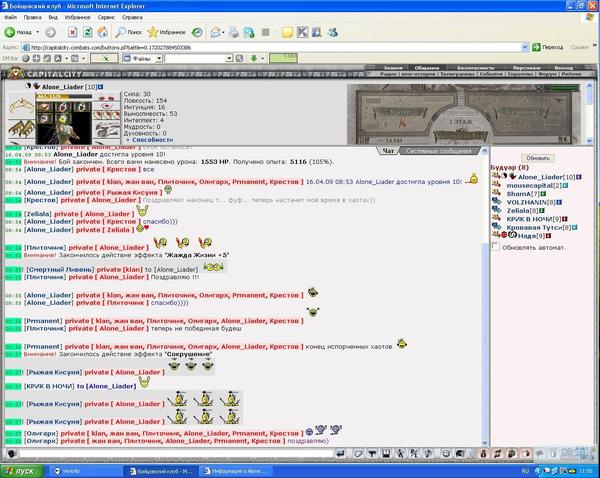Viewport: 600px width, 478px height.
Task: Switch to the Системные сообщения tab
Action: 439,151
